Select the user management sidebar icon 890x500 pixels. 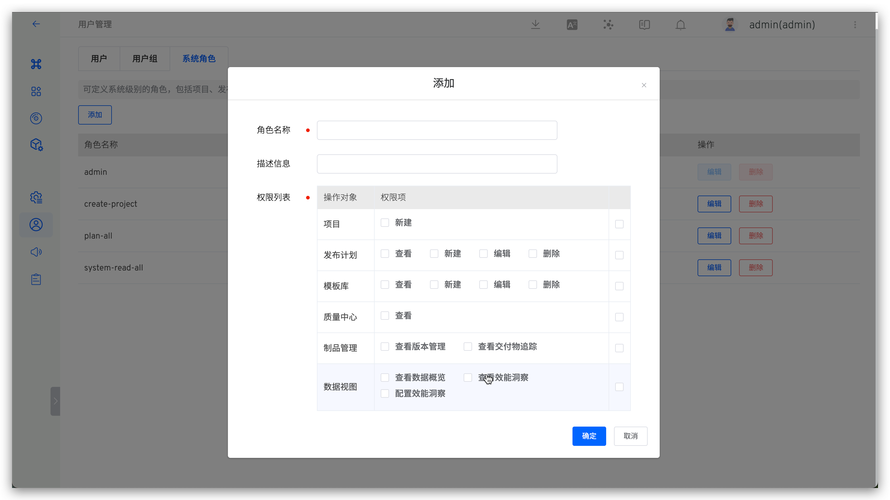36,225
